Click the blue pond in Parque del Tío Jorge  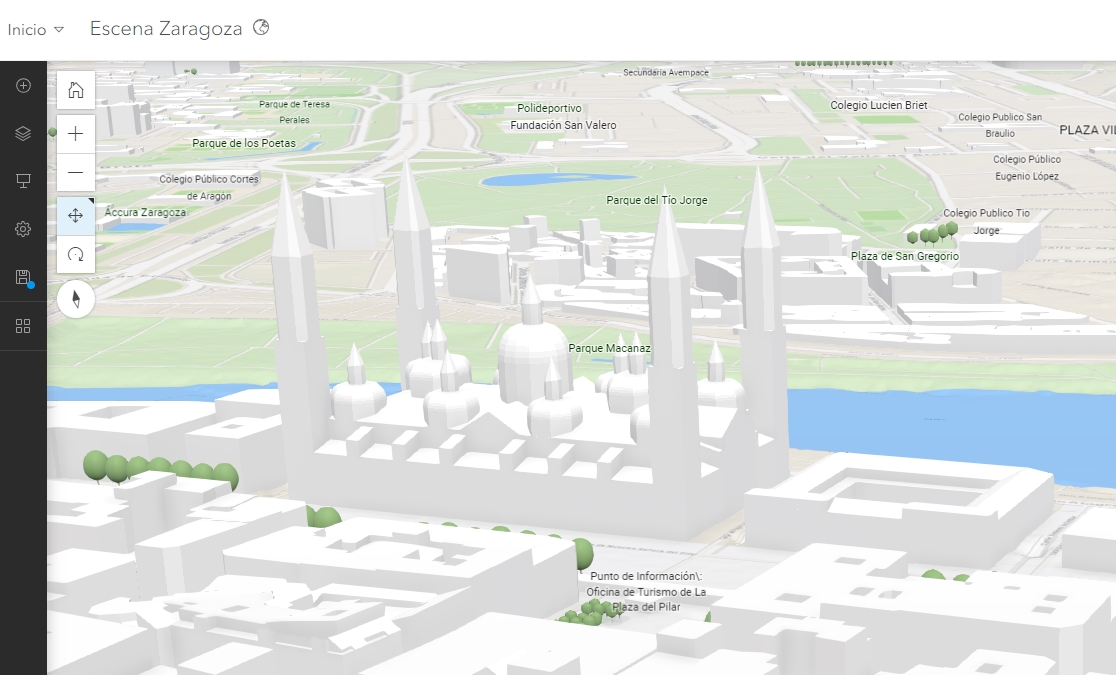pos(557,179)
